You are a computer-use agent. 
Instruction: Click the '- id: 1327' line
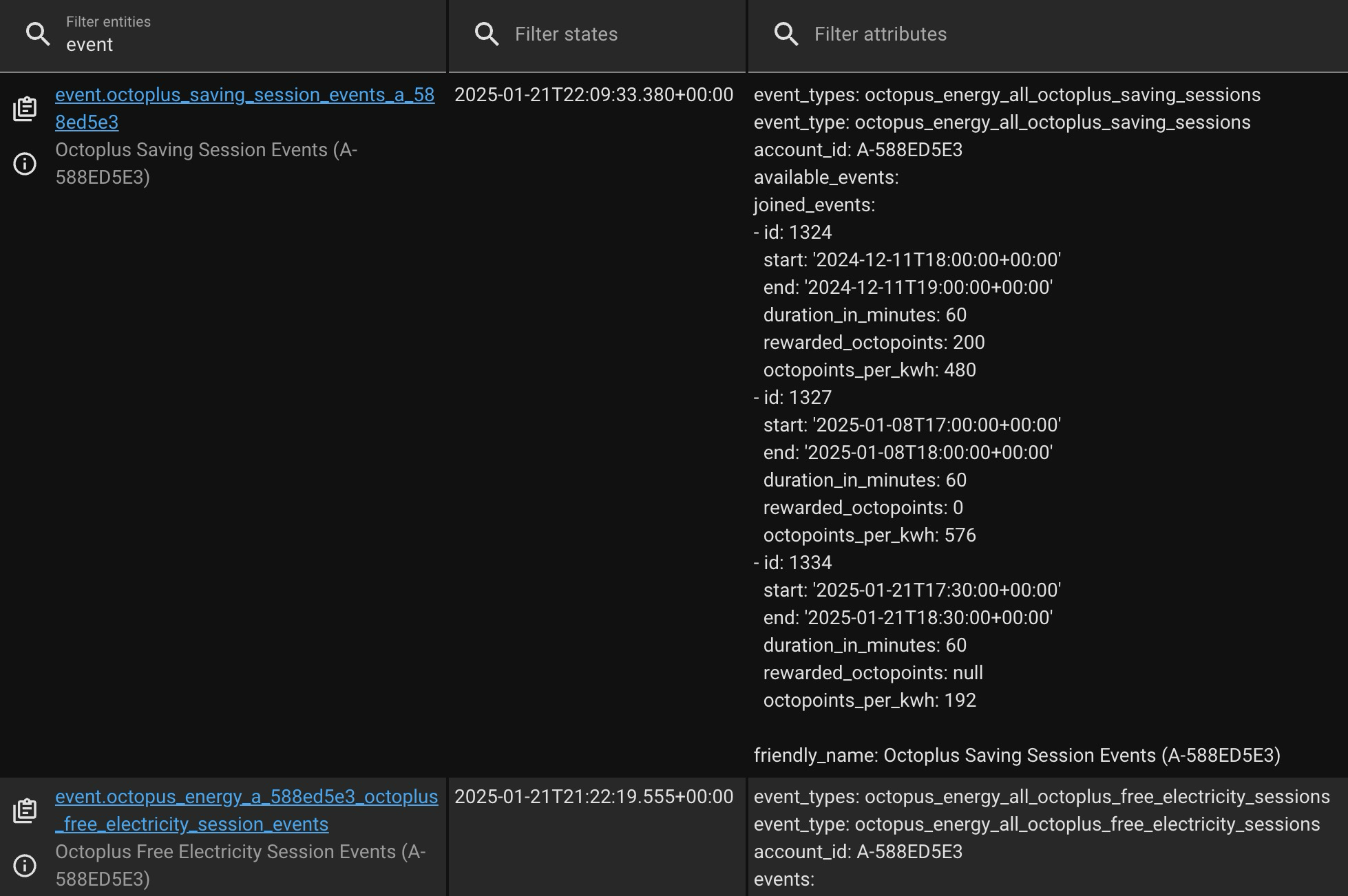tap(793, 398)
